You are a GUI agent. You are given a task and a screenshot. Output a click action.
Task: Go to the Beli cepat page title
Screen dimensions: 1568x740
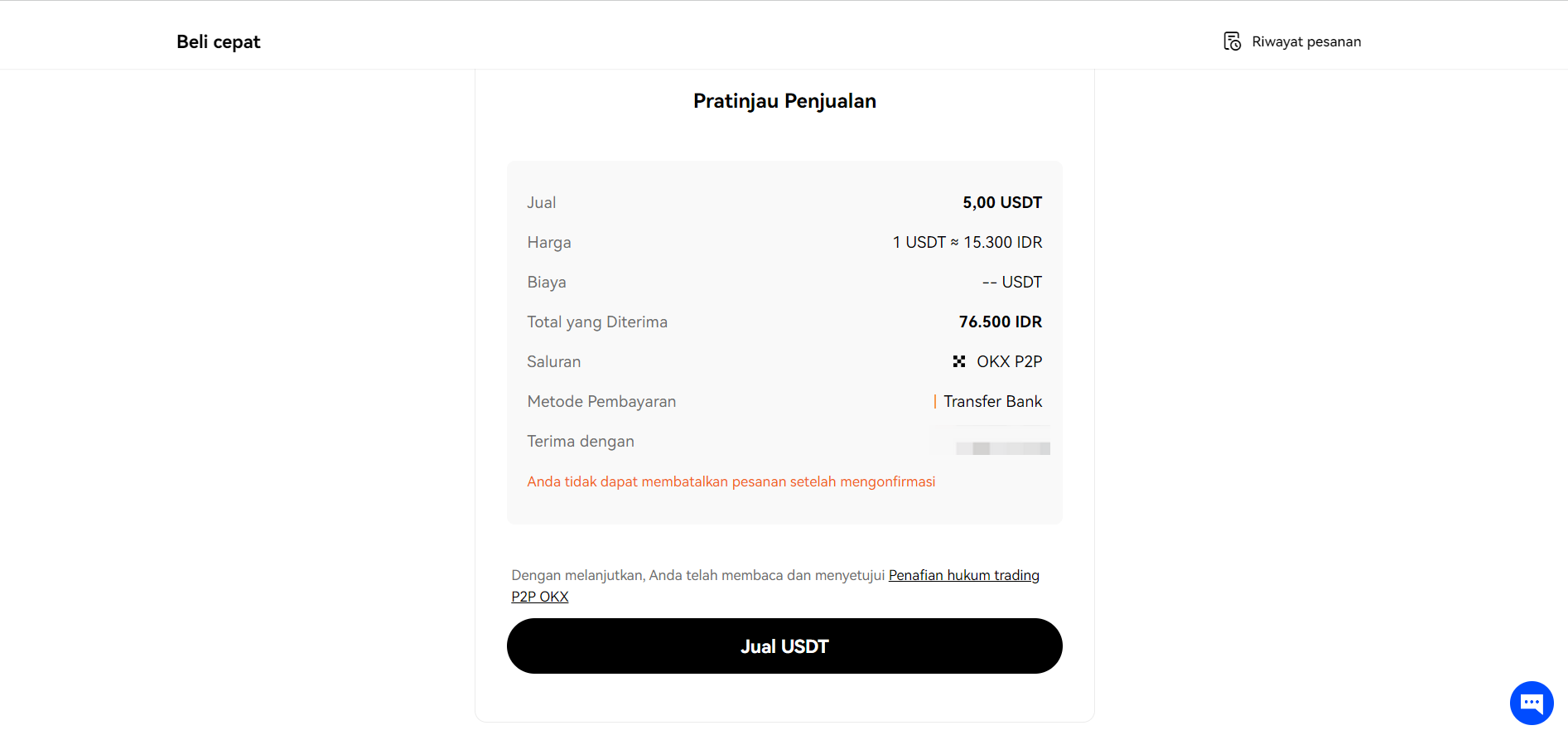(x=218, y=42)
